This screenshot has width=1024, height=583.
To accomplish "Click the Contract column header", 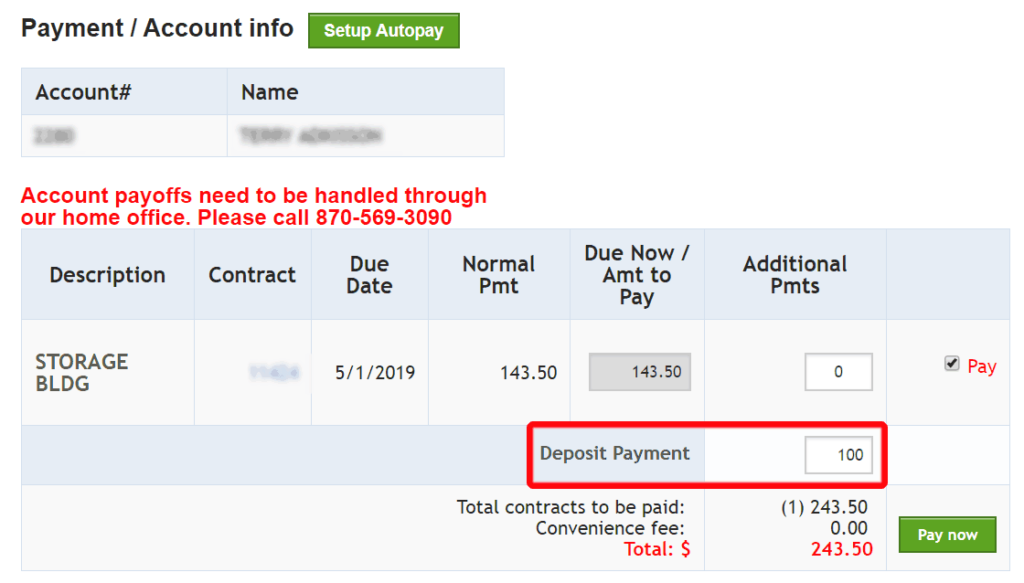I will point(252,275).
